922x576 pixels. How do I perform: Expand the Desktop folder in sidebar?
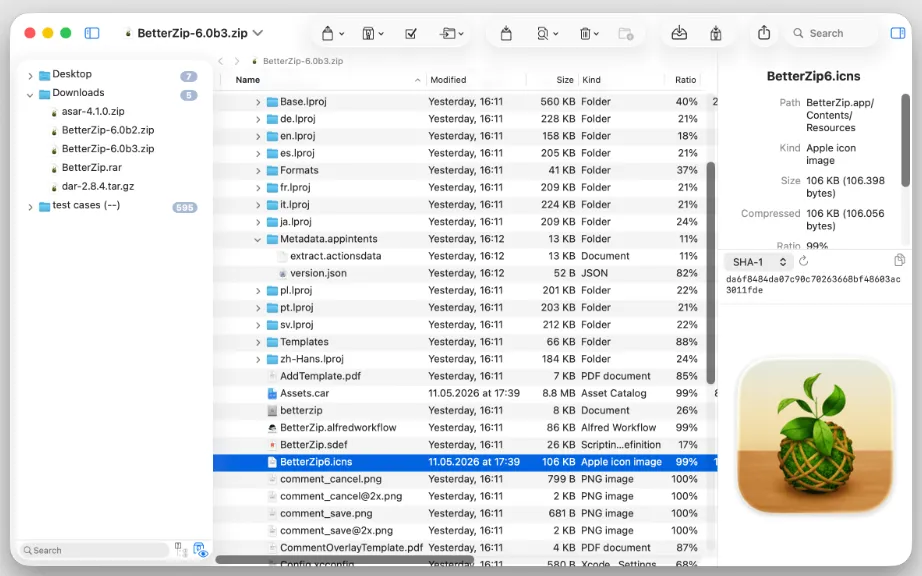pos(30,76)
